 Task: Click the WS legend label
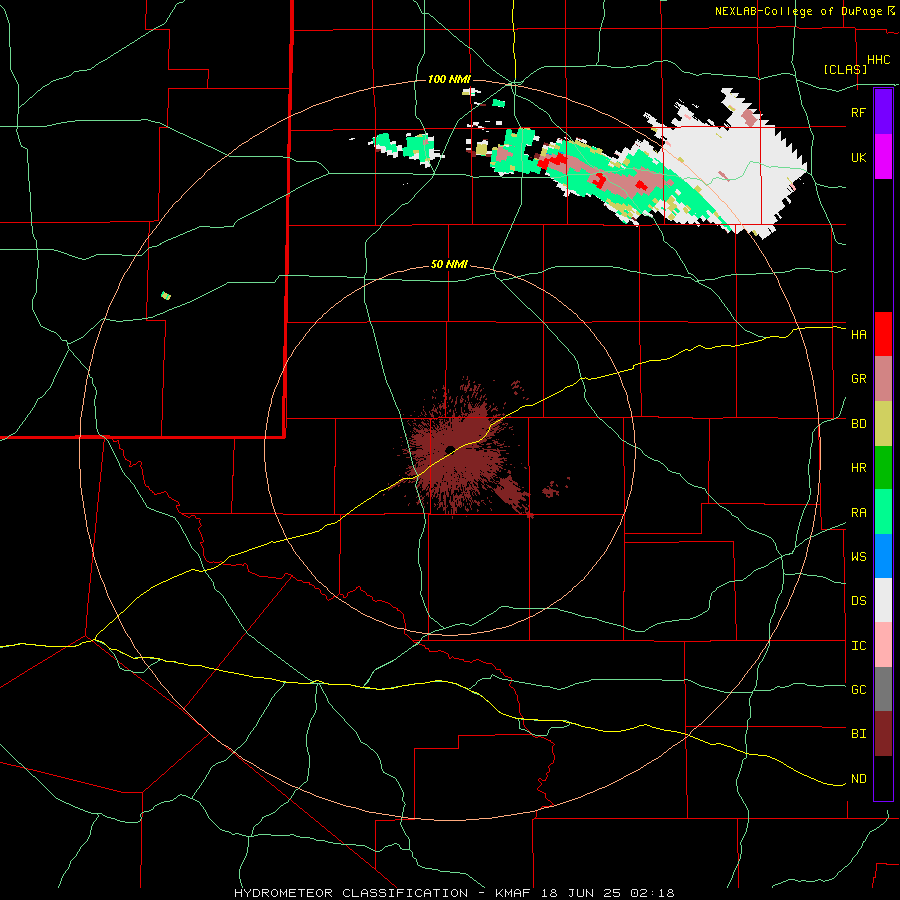pos(858,557)
